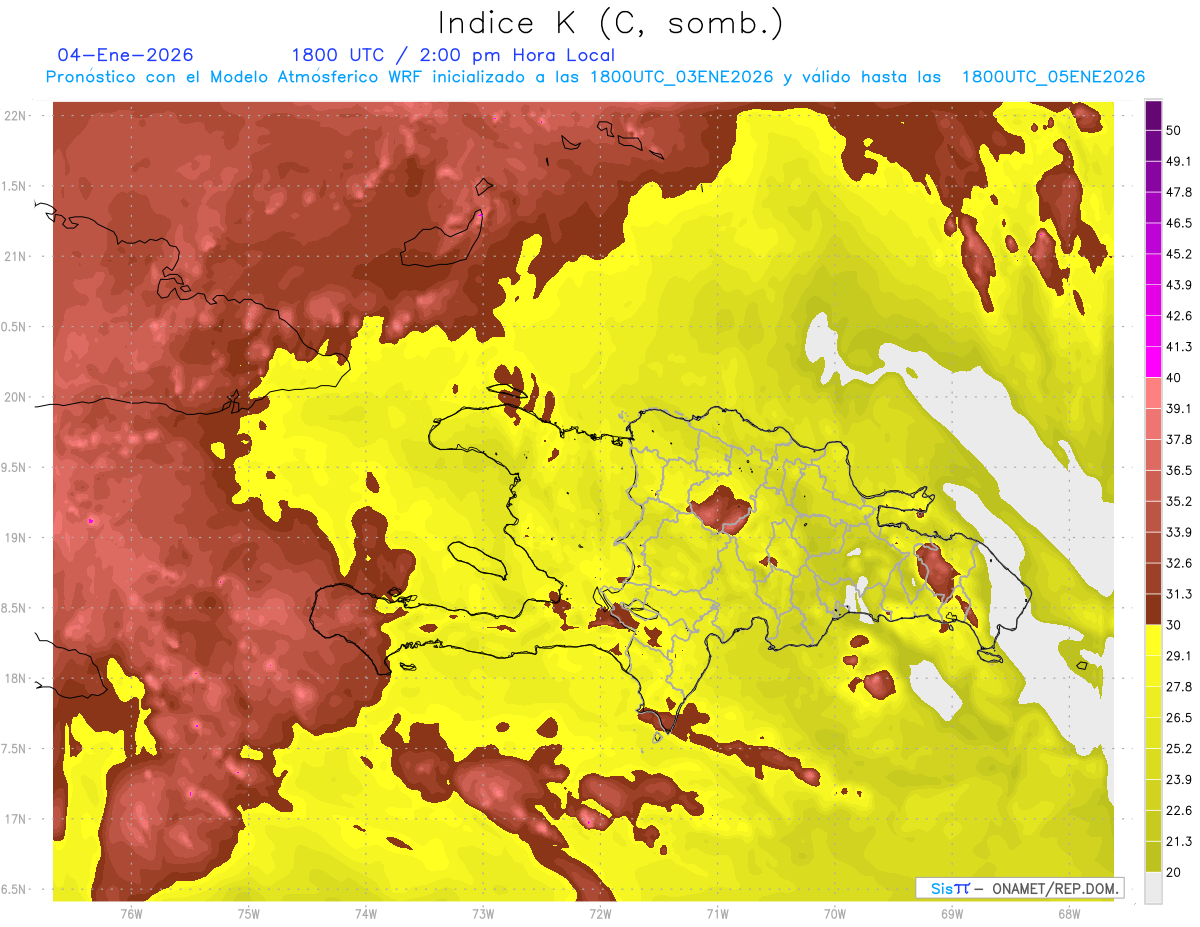This screenshot has height=927, width=1200.
Task: Click the color scale value "42.6"
Action: click(x=1178, y=316)
